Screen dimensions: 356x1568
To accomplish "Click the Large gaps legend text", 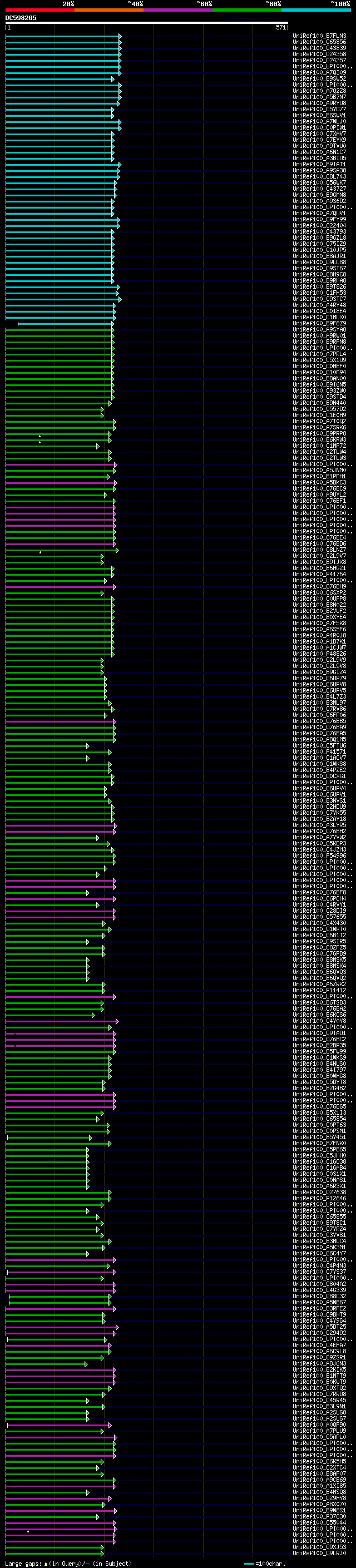I will 23,1563.
